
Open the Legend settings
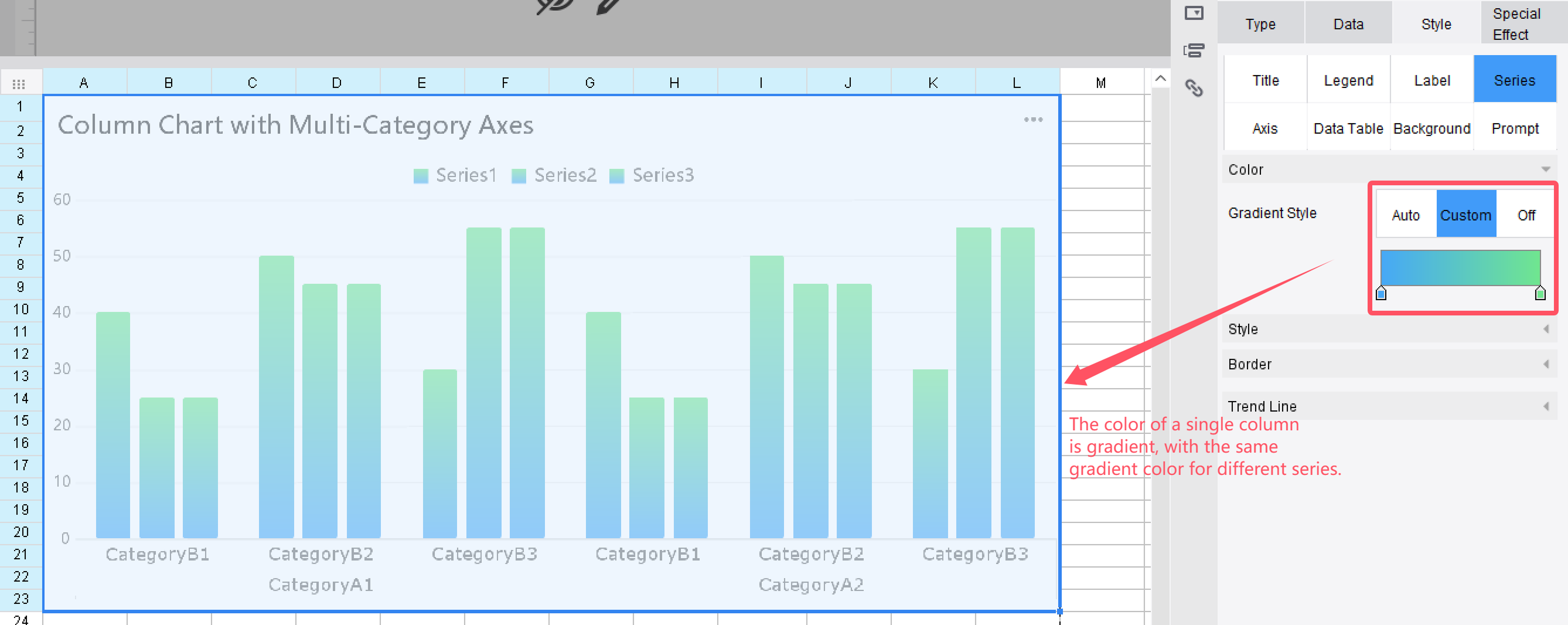click(1348, 80)
